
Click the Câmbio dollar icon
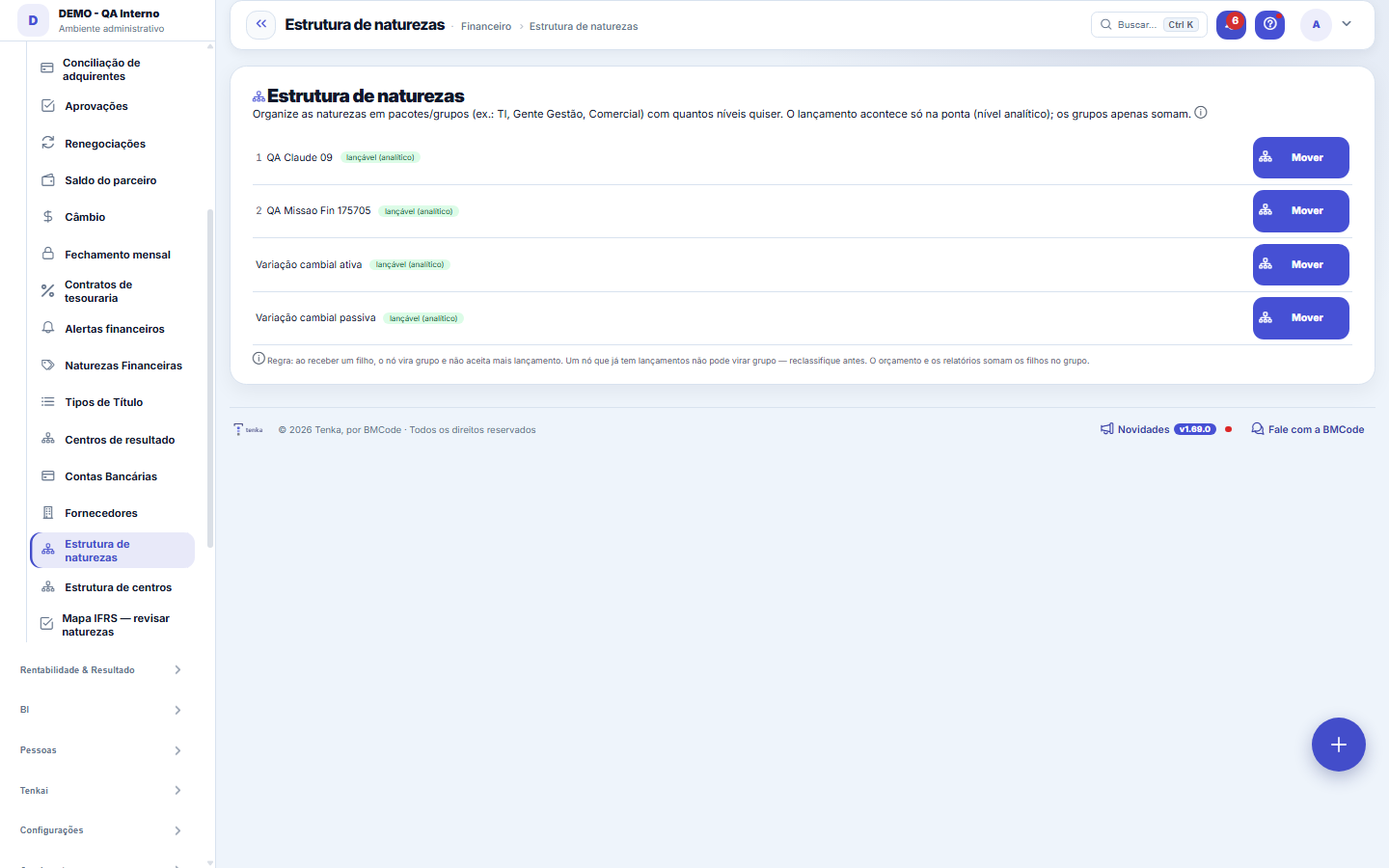48,217
